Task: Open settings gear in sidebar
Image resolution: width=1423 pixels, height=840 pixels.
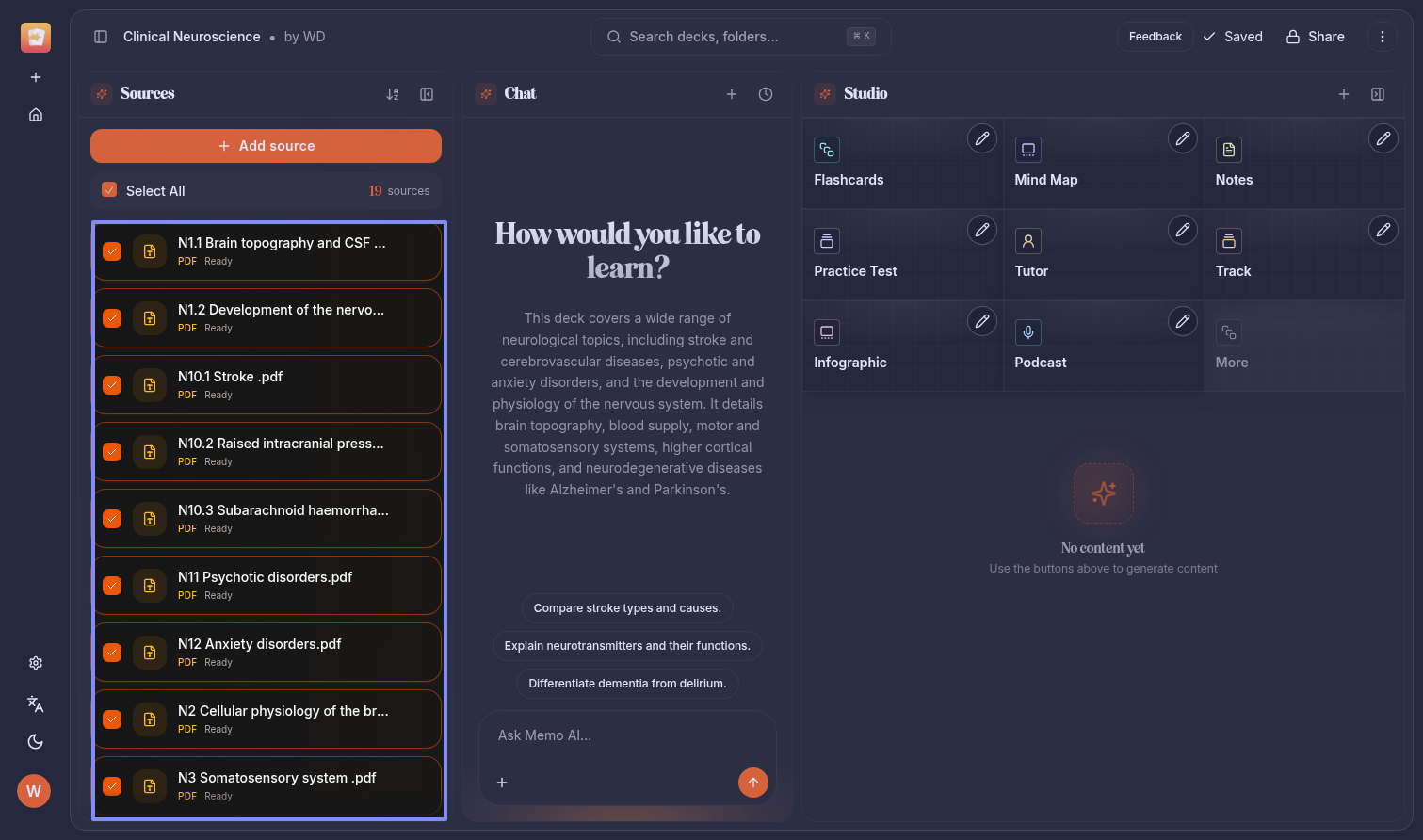Action: pos(36,663)
